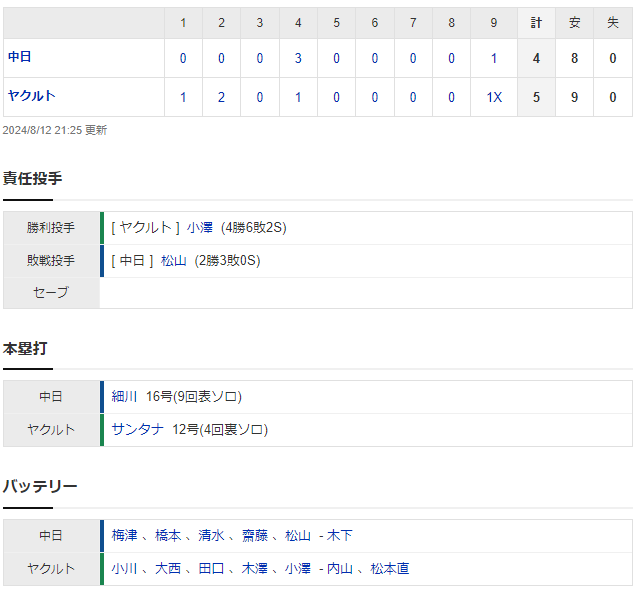The width and height of the screenshot is (637, 590).
Task: Open catcher 松本直 player link
Action: pos(390,568)
